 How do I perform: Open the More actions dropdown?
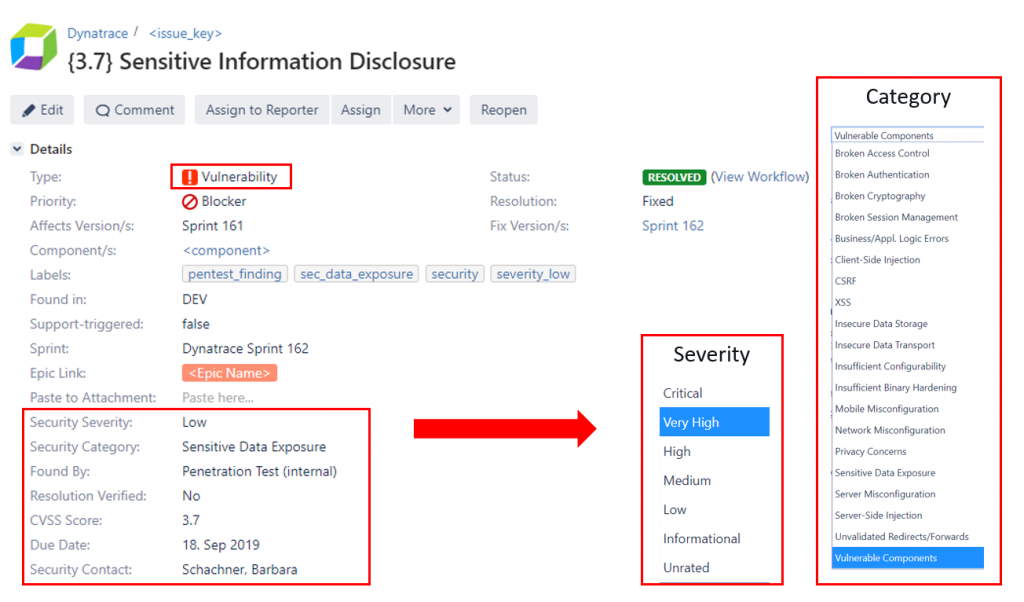pyautogui.click(x=427, y=110)
